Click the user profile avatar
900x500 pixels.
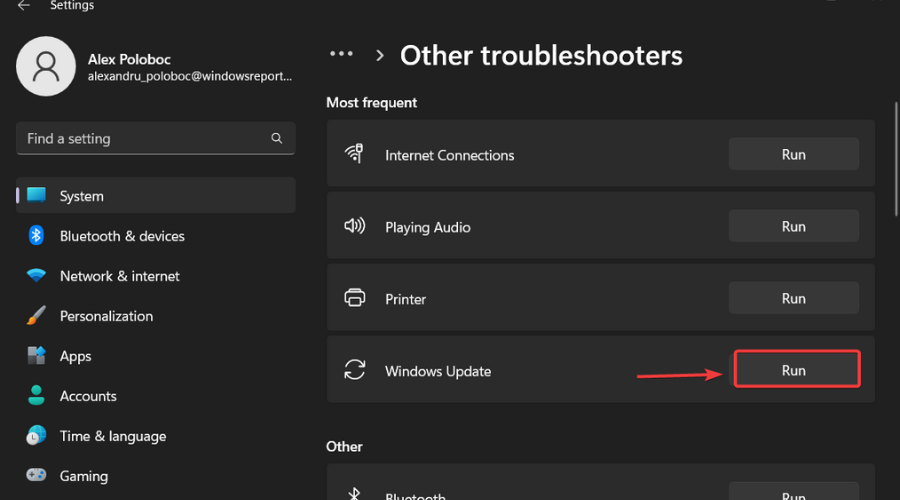46,66
